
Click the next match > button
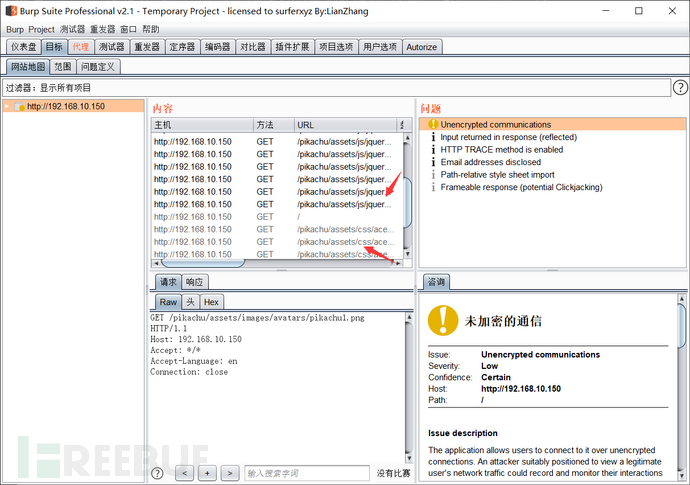[x=230, y=474]
